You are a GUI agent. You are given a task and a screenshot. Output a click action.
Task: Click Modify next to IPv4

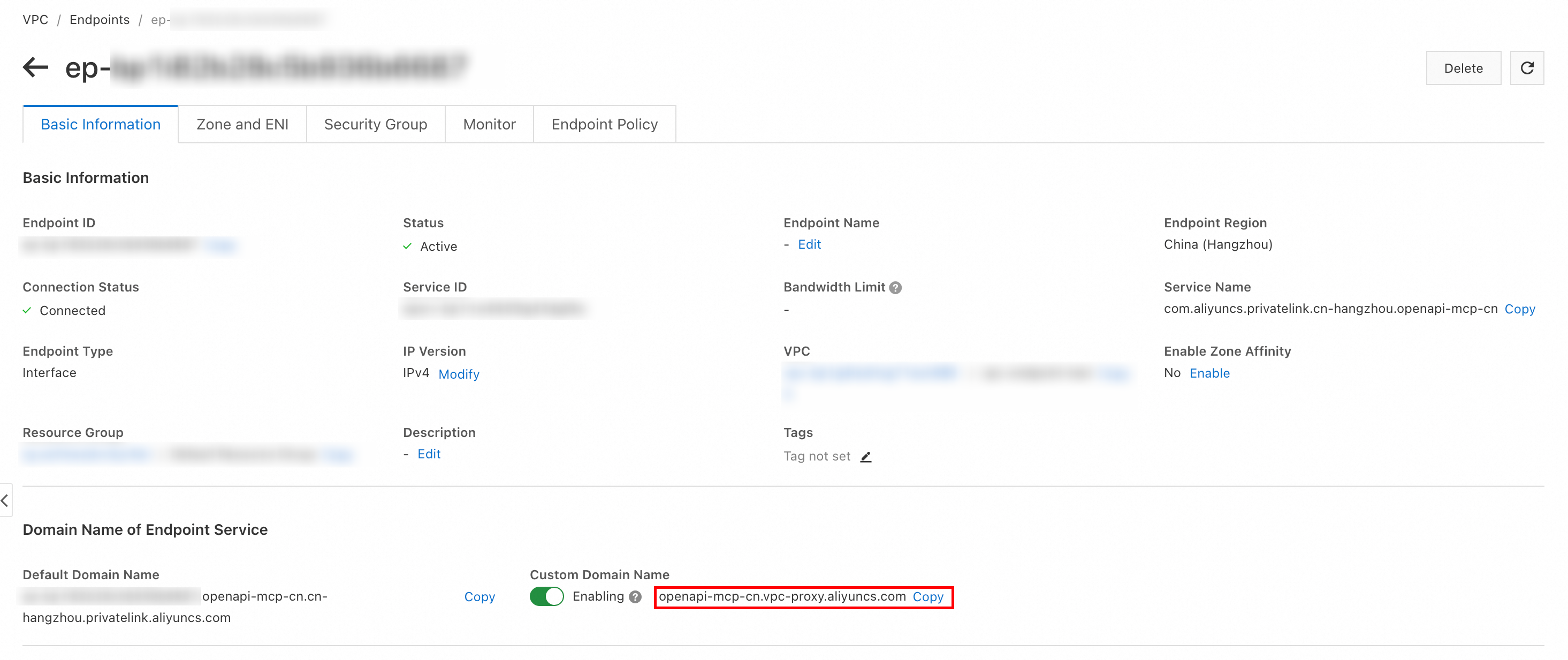458,374
